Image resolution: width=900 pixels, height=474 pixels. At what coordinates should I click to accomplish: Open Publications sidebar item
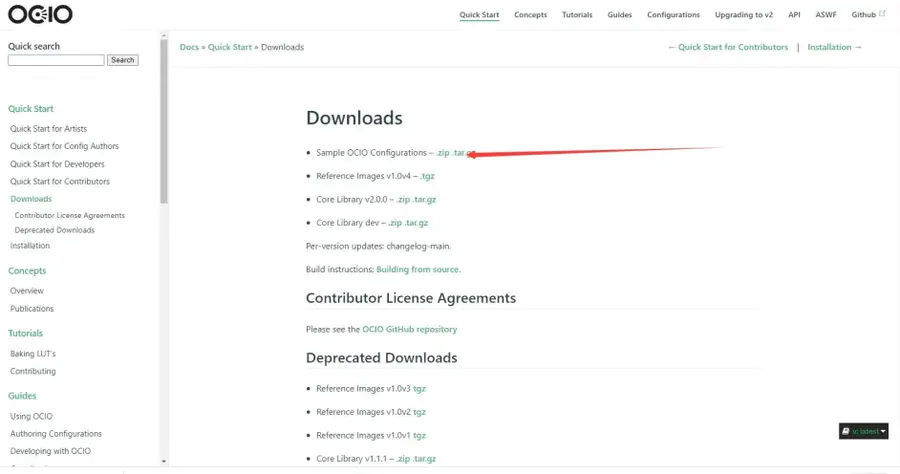[x=32, y=309]
